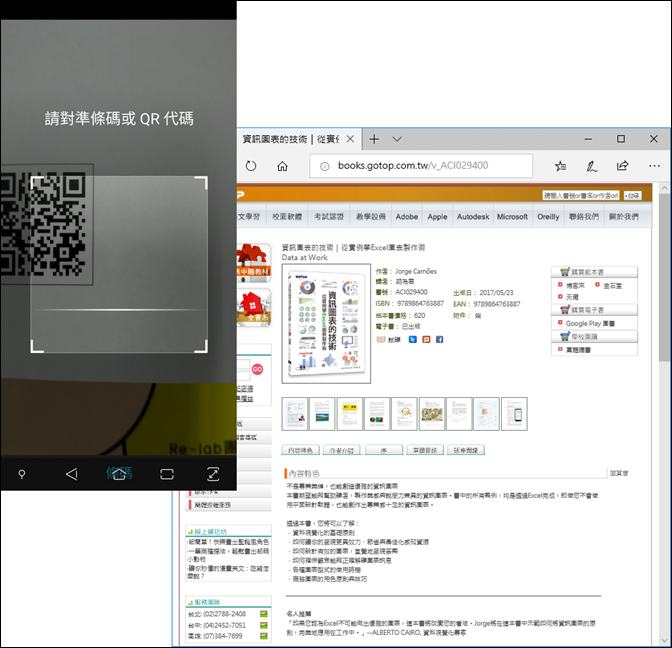
Task: Open the landscape photo sample page thumbnail
Action: coord(322,414)
